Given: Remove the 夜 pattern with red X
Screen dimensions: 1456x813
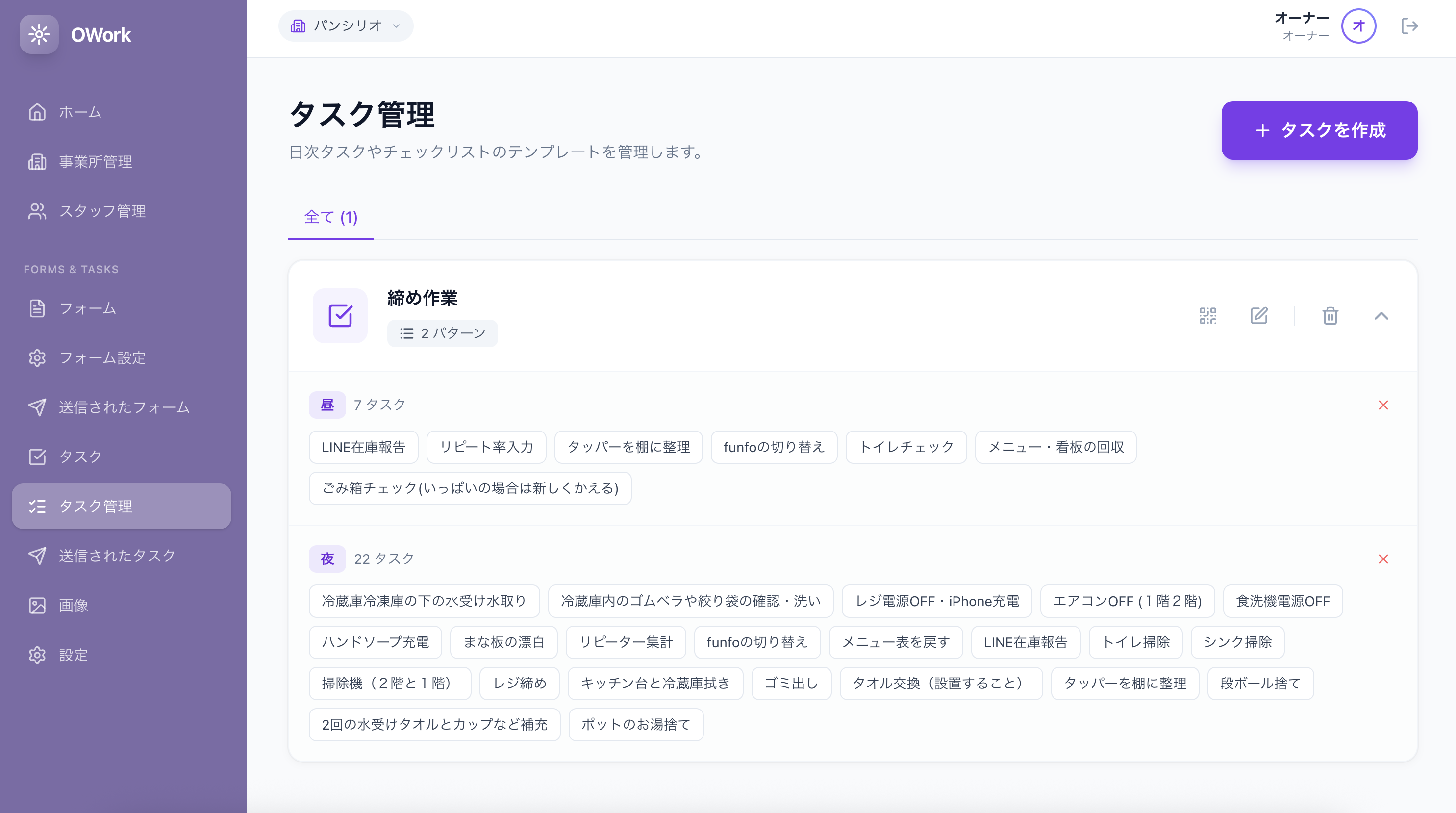Looking at the screenshot, I should 1383,559.
